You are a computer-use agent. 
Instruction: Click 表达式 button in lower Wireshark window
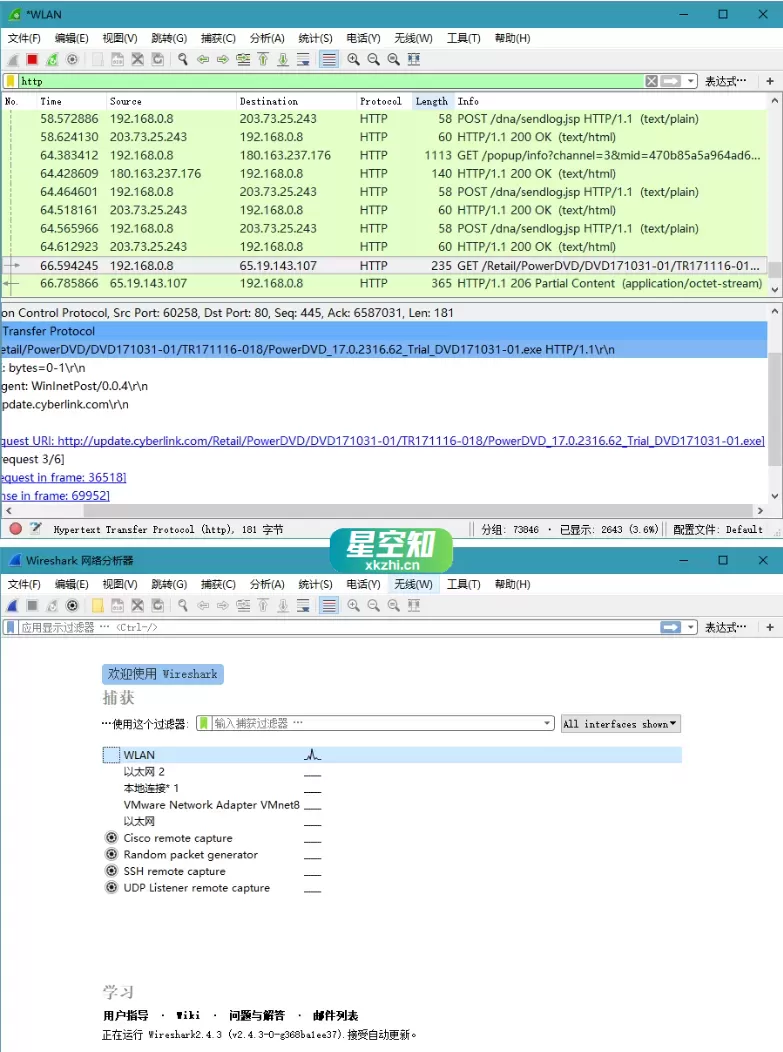click(725, 627)
